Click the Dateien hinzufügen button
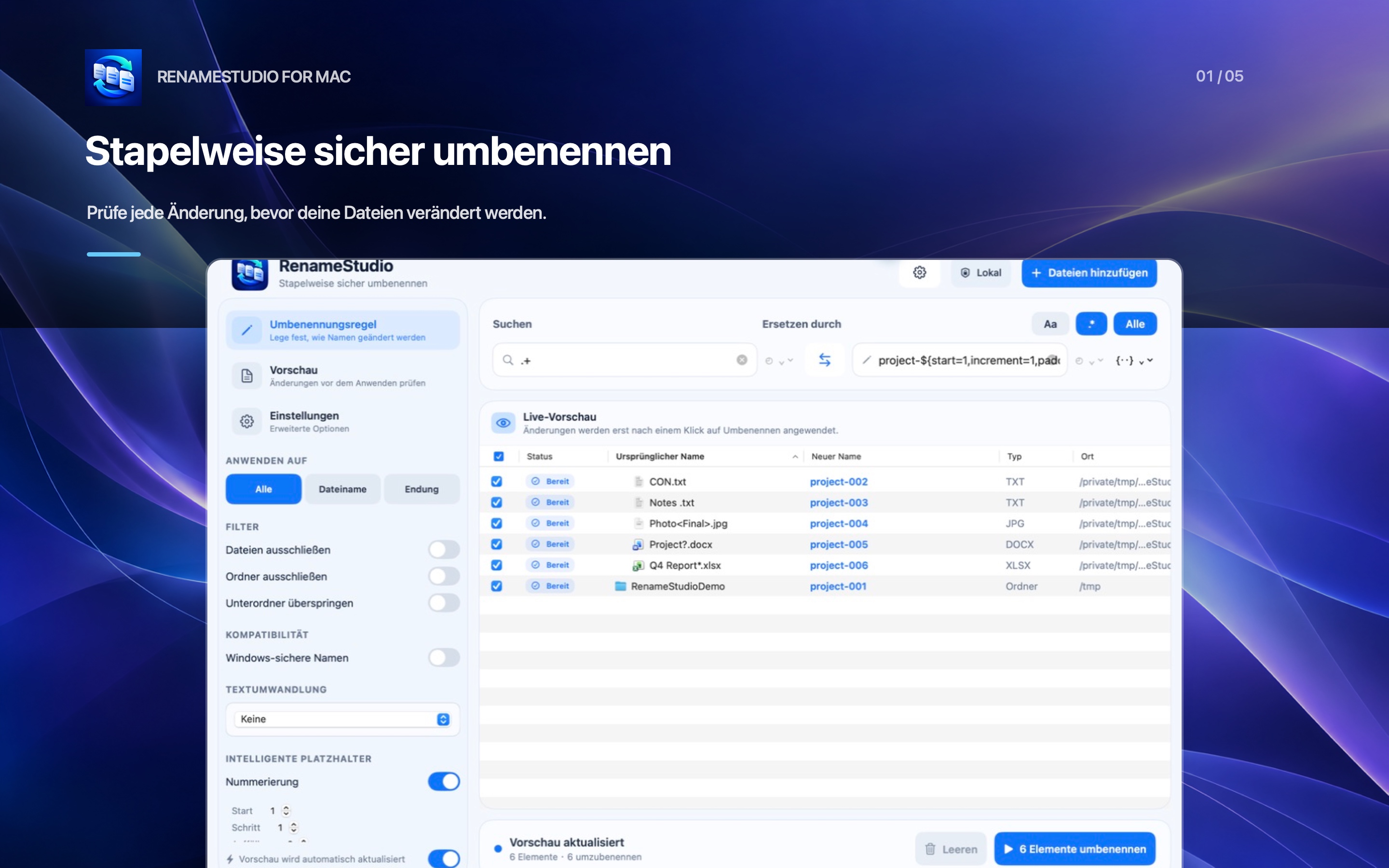The image size is (1389, 868). tap(1089, 272)
